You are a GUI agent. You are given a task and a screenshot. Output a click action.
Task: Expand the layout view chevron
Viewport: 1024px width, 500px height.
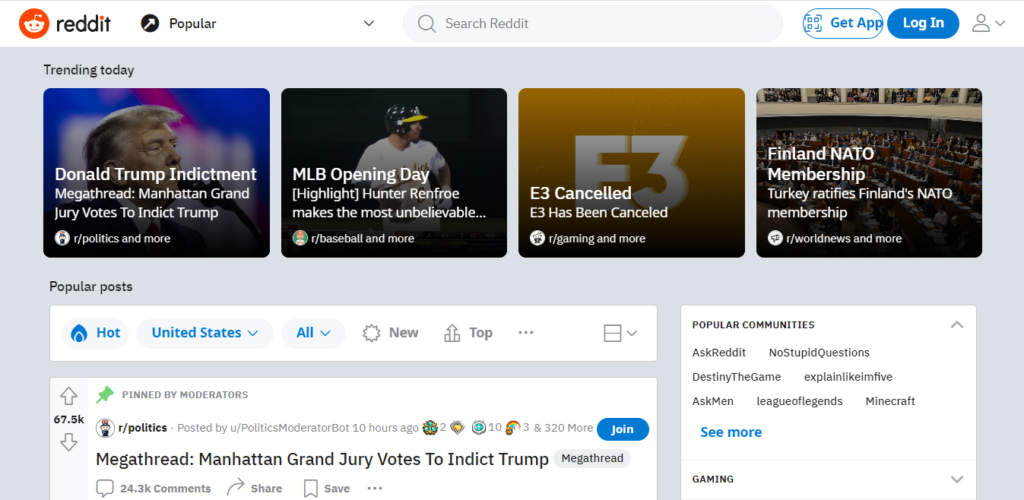point(632,334)
